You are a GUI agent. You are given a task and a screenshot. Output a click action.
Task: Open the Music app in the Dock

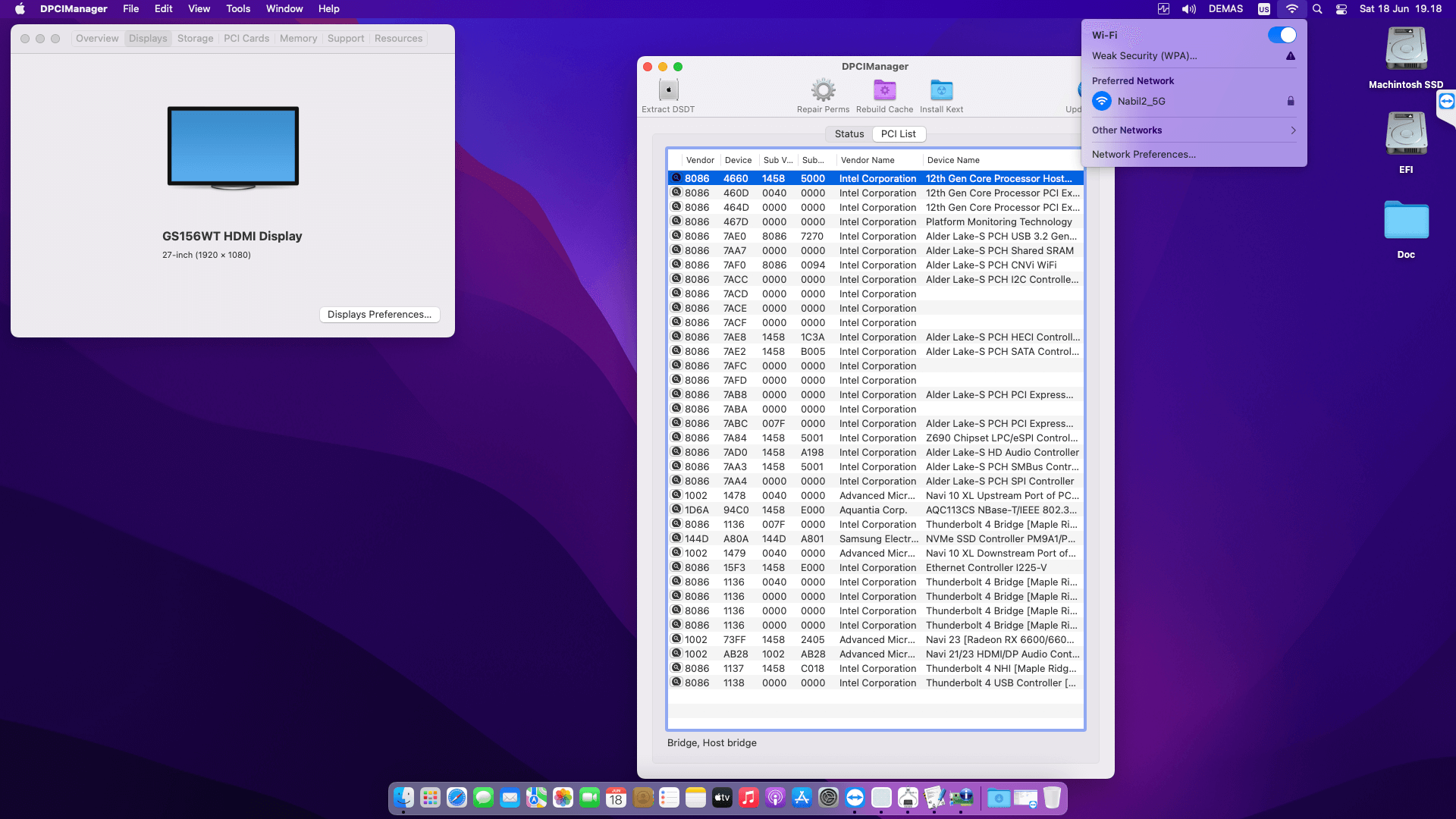[748, 798]
